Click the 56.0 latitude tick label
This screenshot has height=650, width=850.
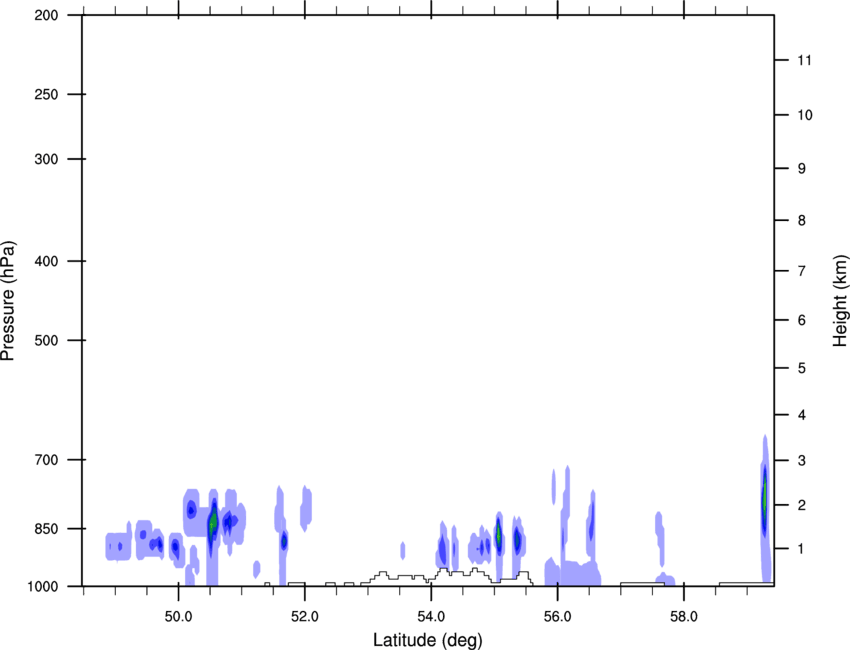click(557, 617)
